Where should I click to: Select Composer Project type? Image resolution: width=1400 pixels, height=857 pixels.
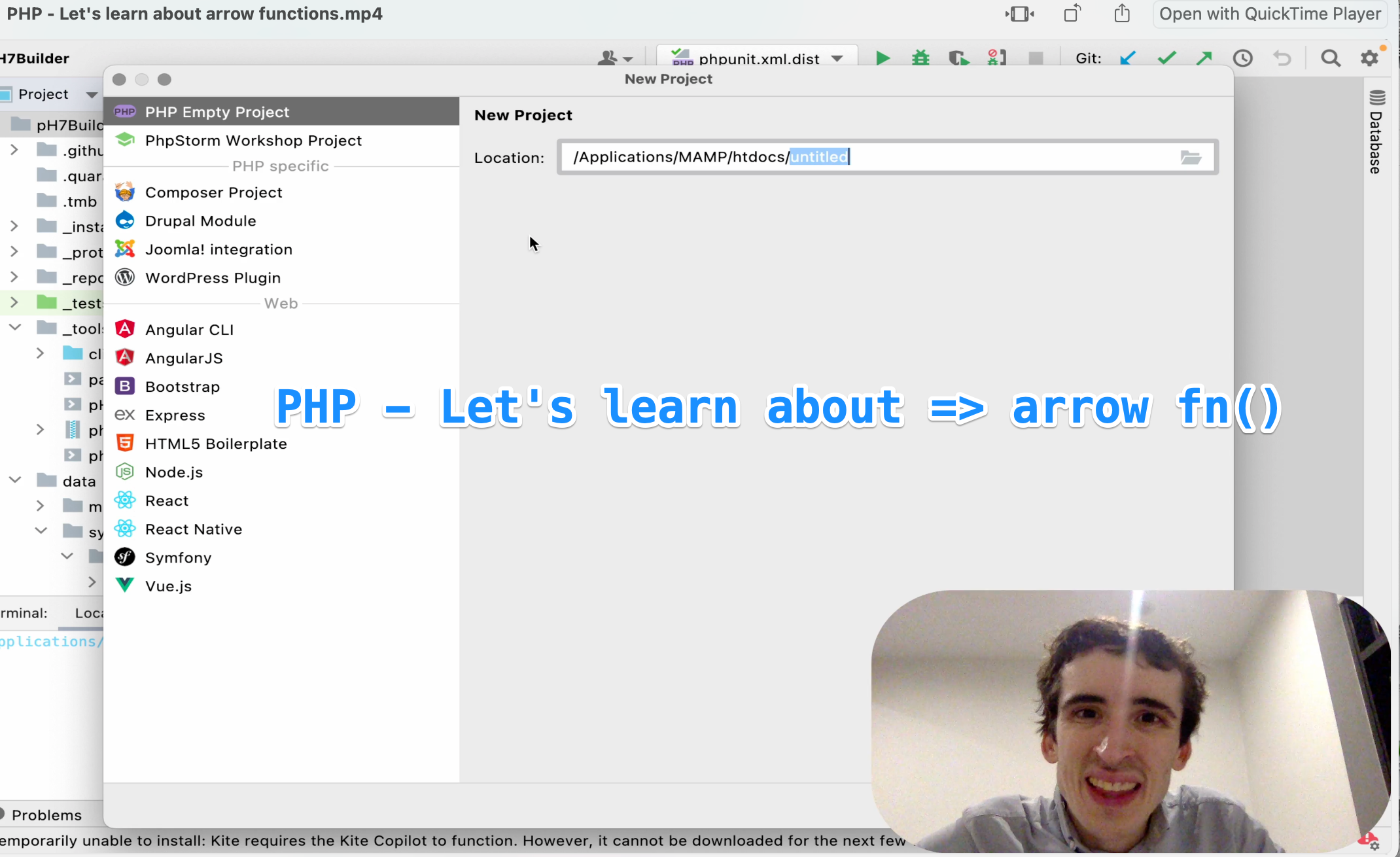(281, 192)
